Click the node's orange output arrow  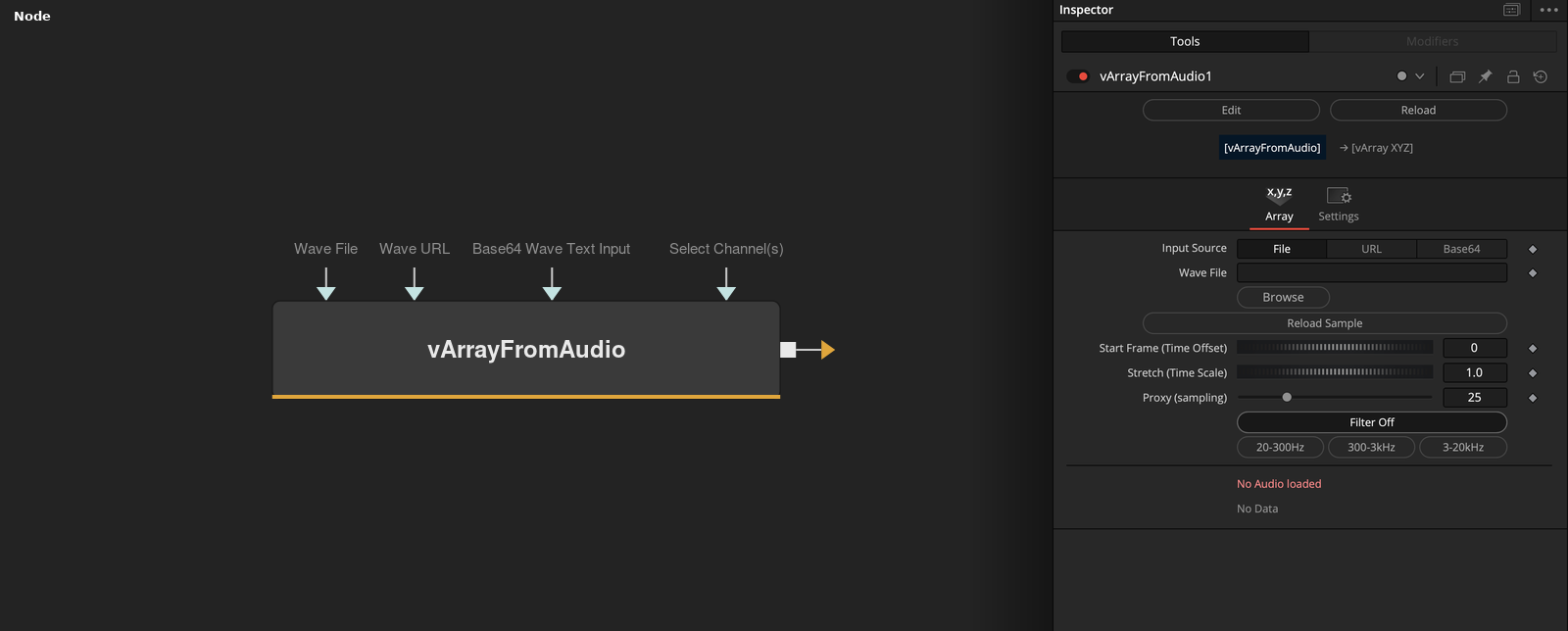pos(827,350)
